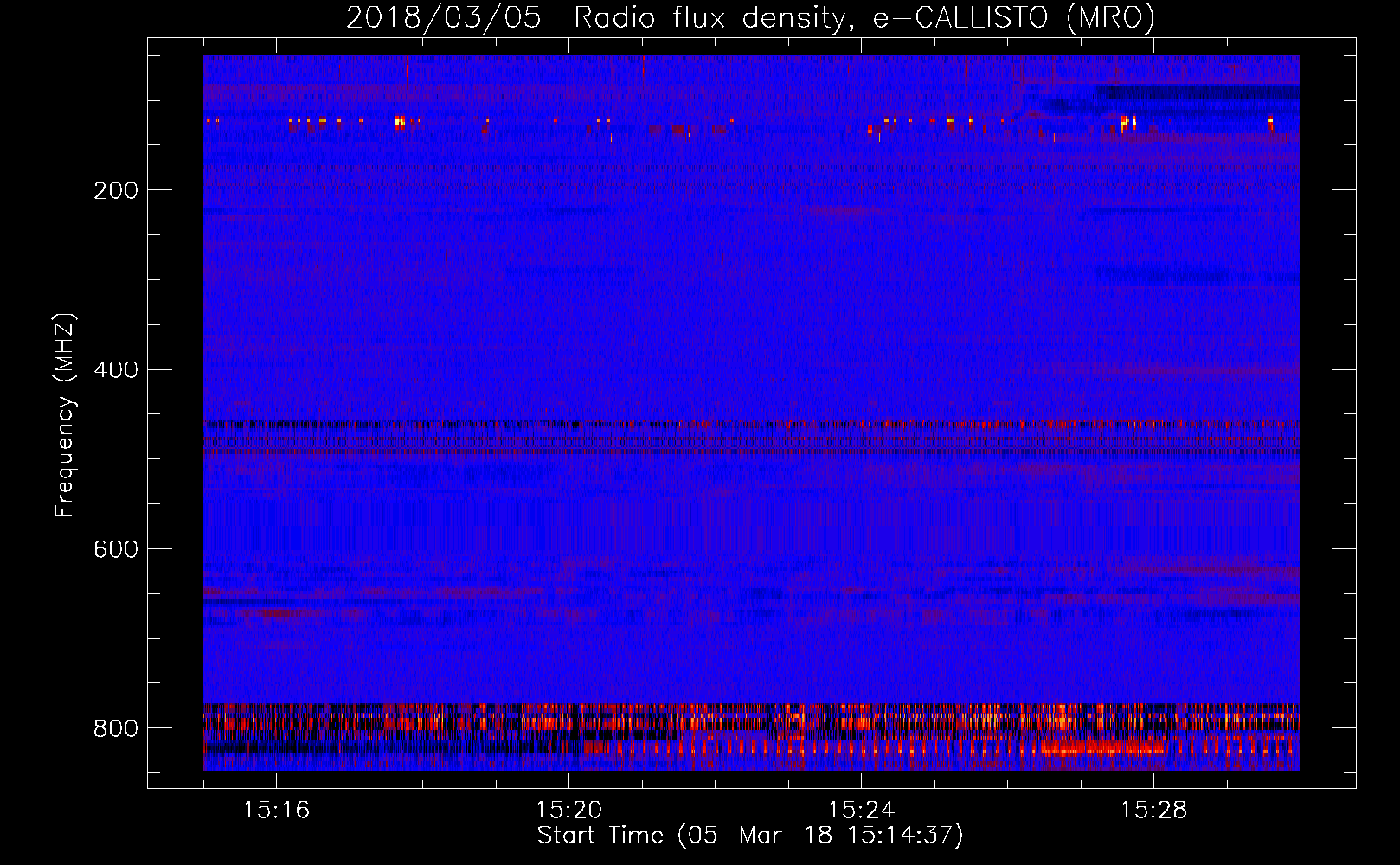Click the 'Start Time (05-Mar-18 15:14:37)' label
Viewport: 1400px width, 865px height.
pos(750,836)
